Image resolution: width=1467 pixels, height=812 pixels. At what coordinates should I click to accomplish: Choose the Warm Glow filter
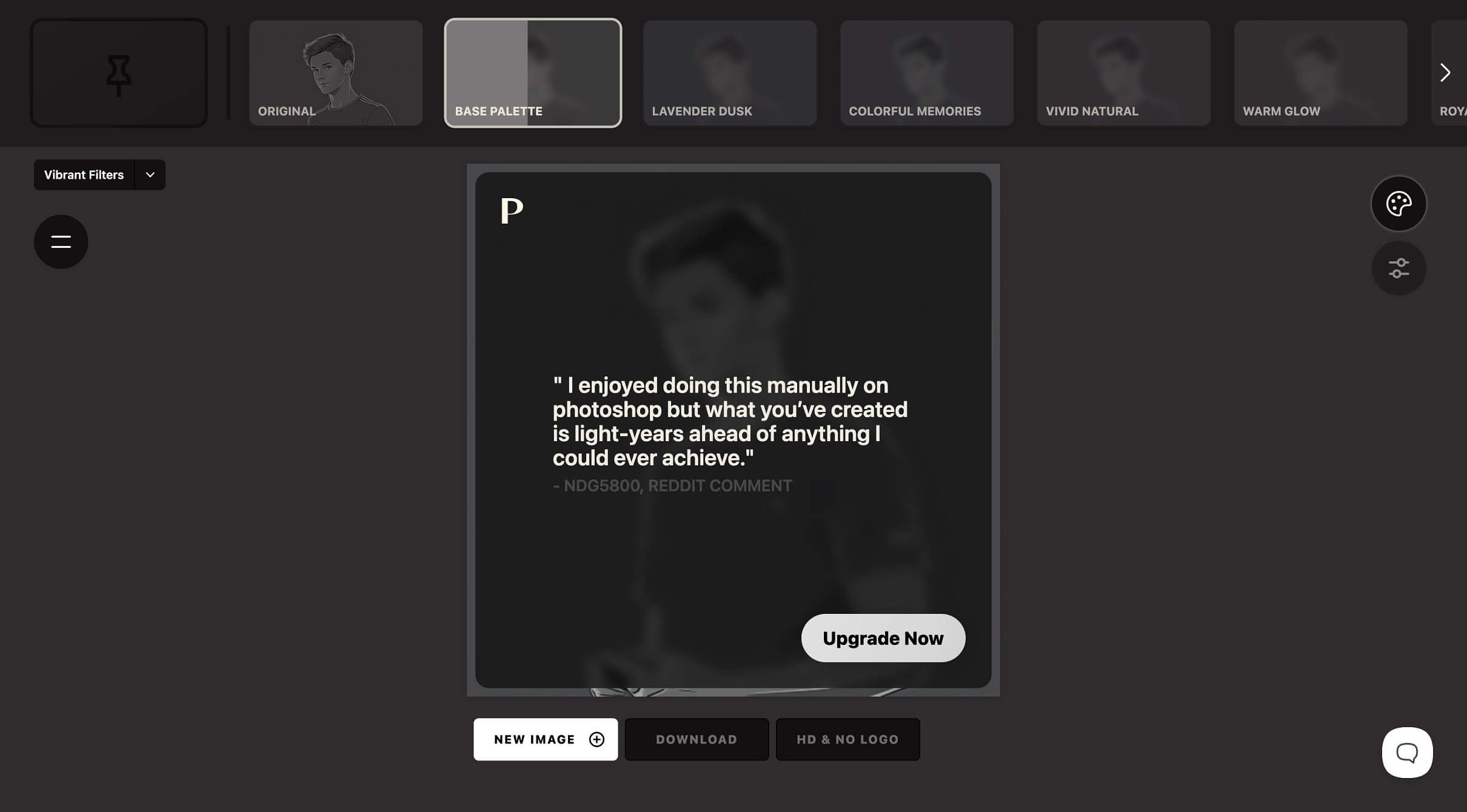tap(1321, 73)
